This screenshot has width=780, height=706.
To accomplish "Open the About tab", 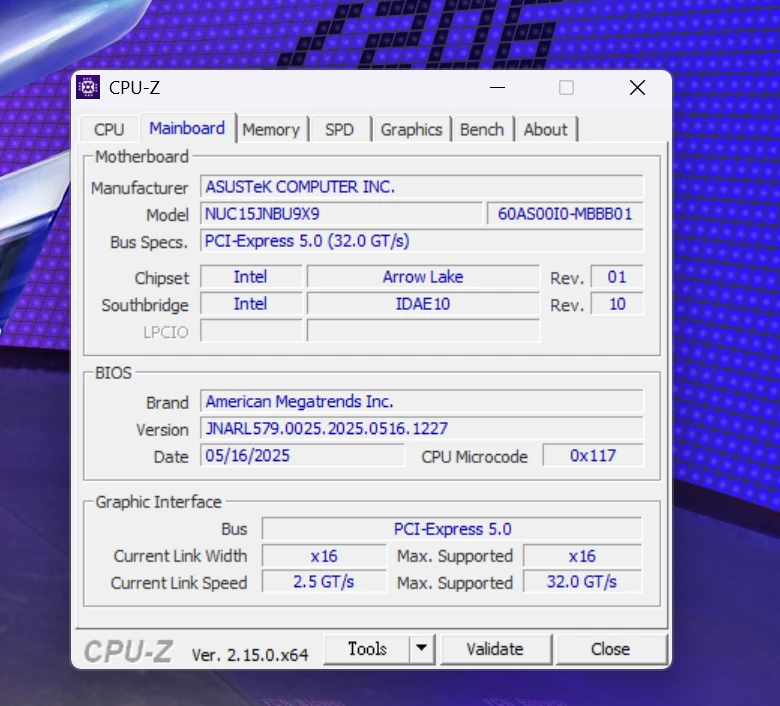I will 545,130.
